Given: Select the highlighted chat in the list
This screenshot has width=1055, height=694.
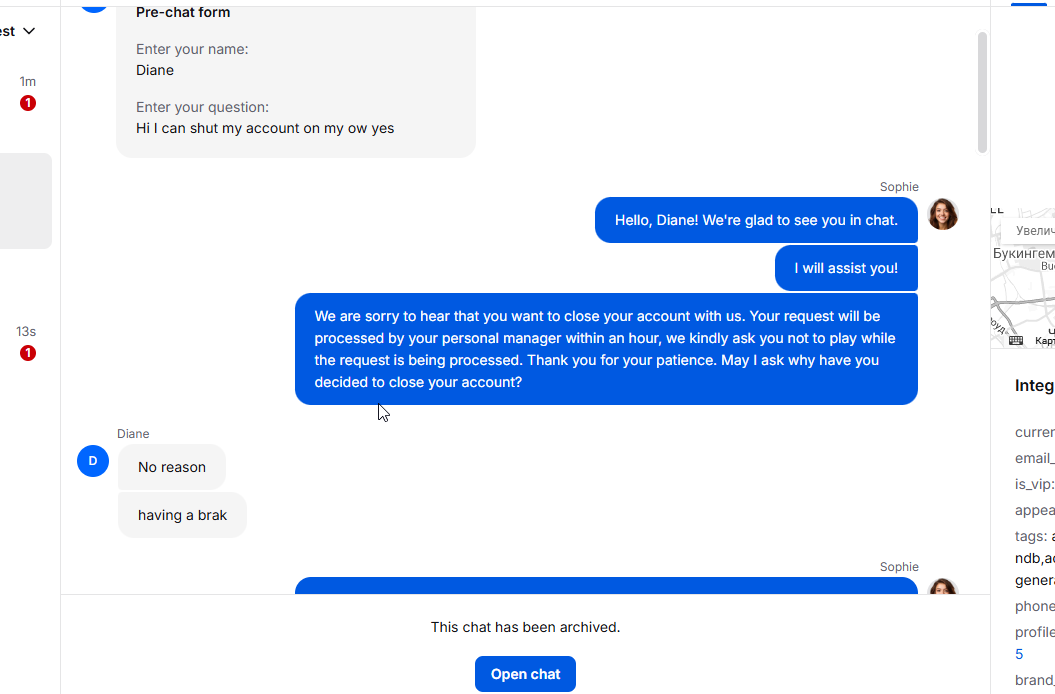Looking at the screenshot, I should tap(25, 200).
